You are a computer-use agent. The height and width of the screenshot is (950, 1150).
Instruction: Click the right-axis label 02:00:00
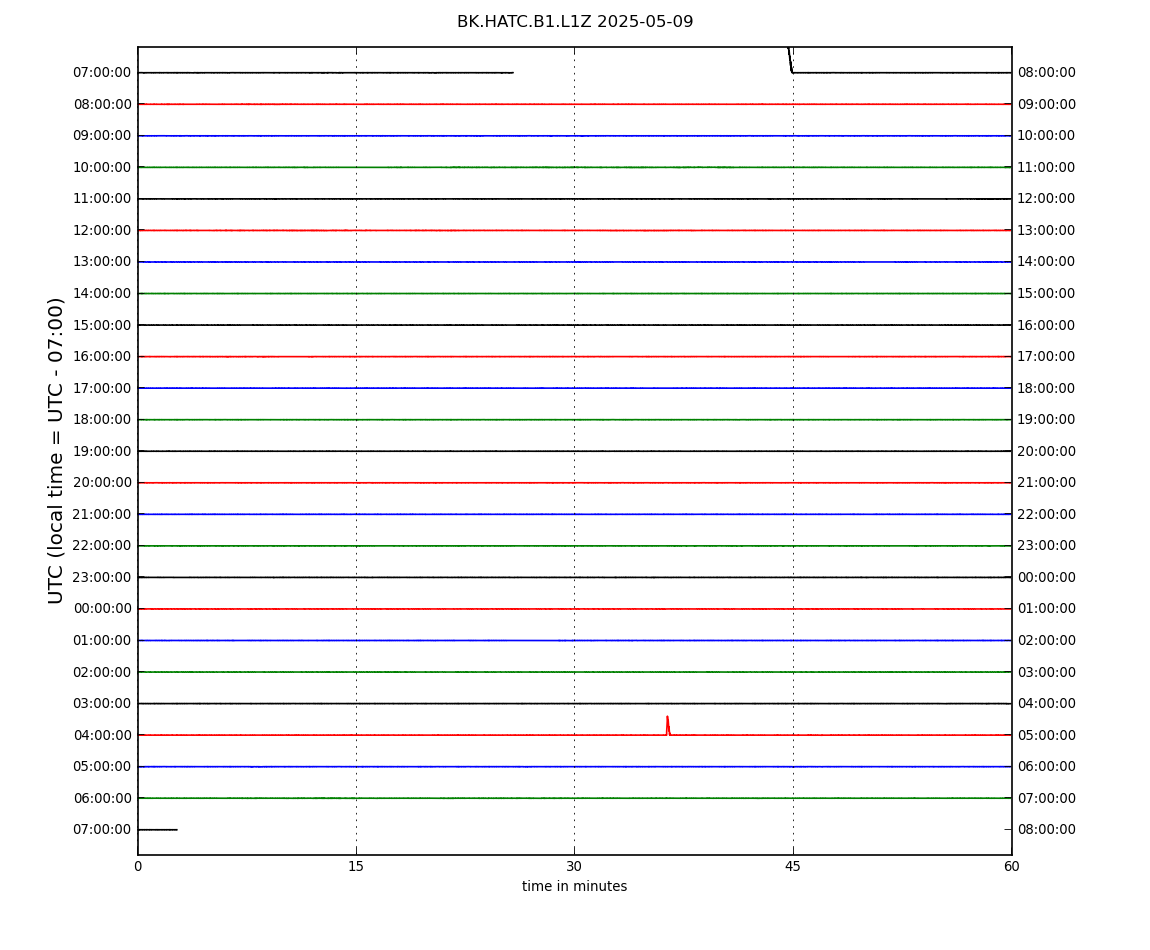1047,640
